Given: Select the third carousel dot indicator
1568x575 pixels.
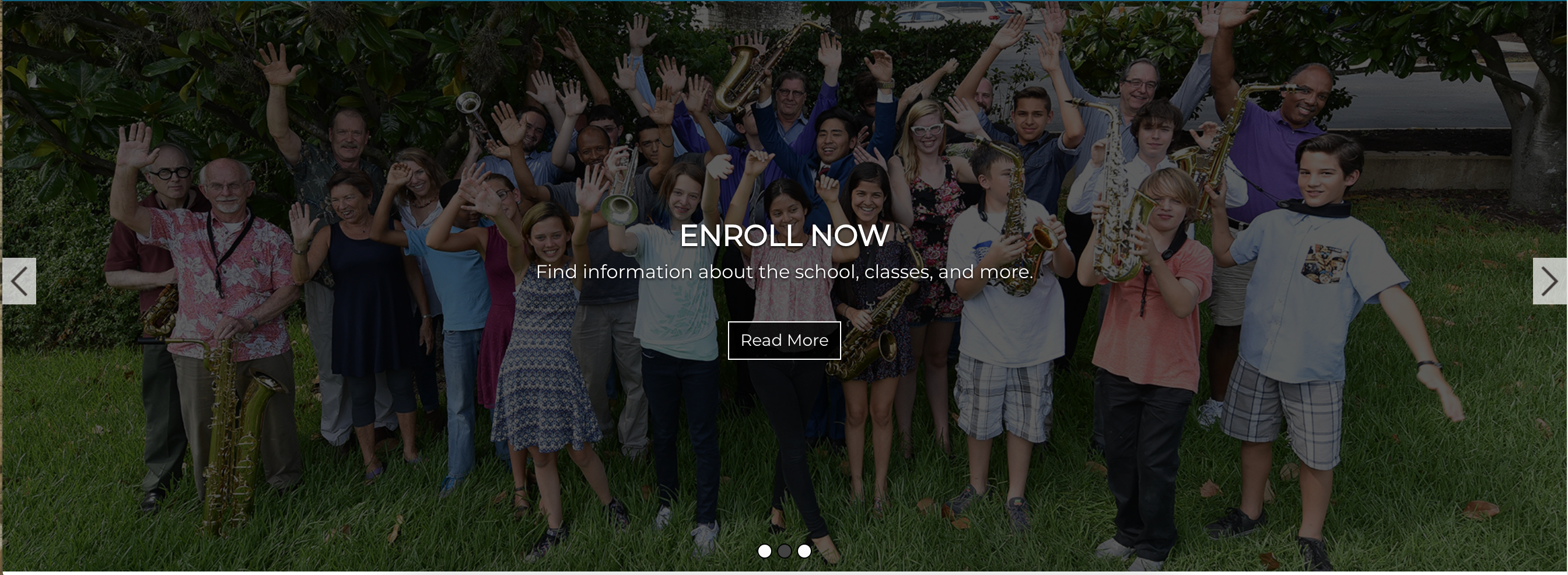Looking at the screenshot, I should point(804,551).
